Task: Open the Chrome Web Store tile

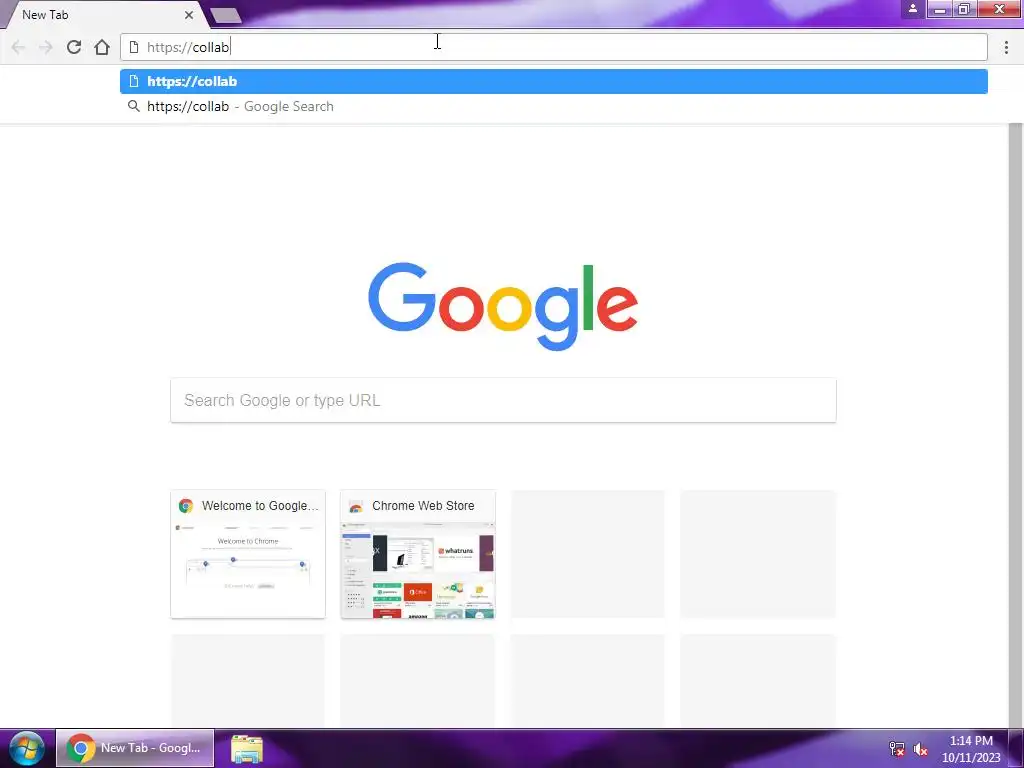Action: coord(418,554)
